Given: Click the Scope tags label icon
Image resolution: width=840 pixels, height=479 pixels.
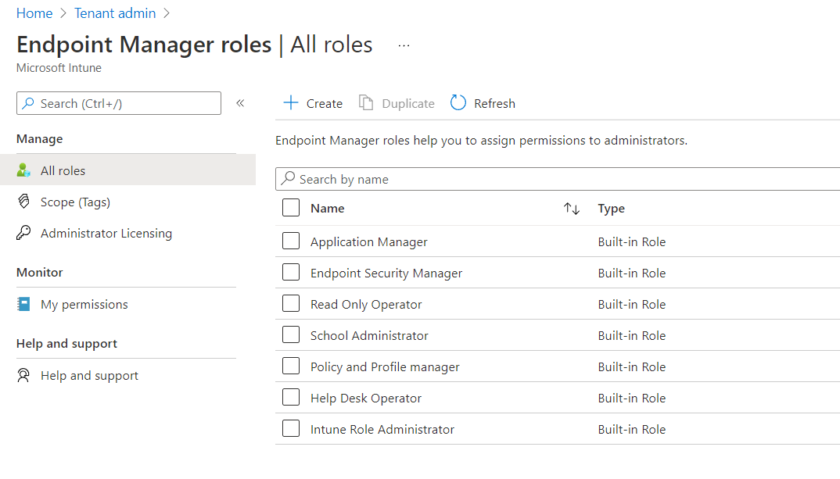Looking at the screenshot, I should 23,201.
